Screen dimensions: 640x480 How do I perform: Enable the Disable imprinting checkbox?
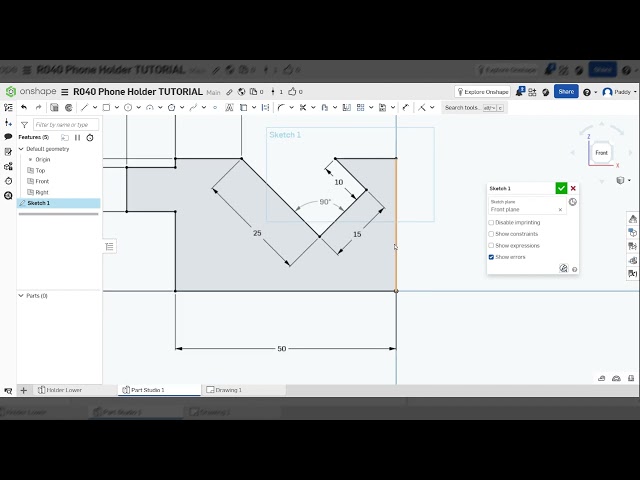coord(491,222)
